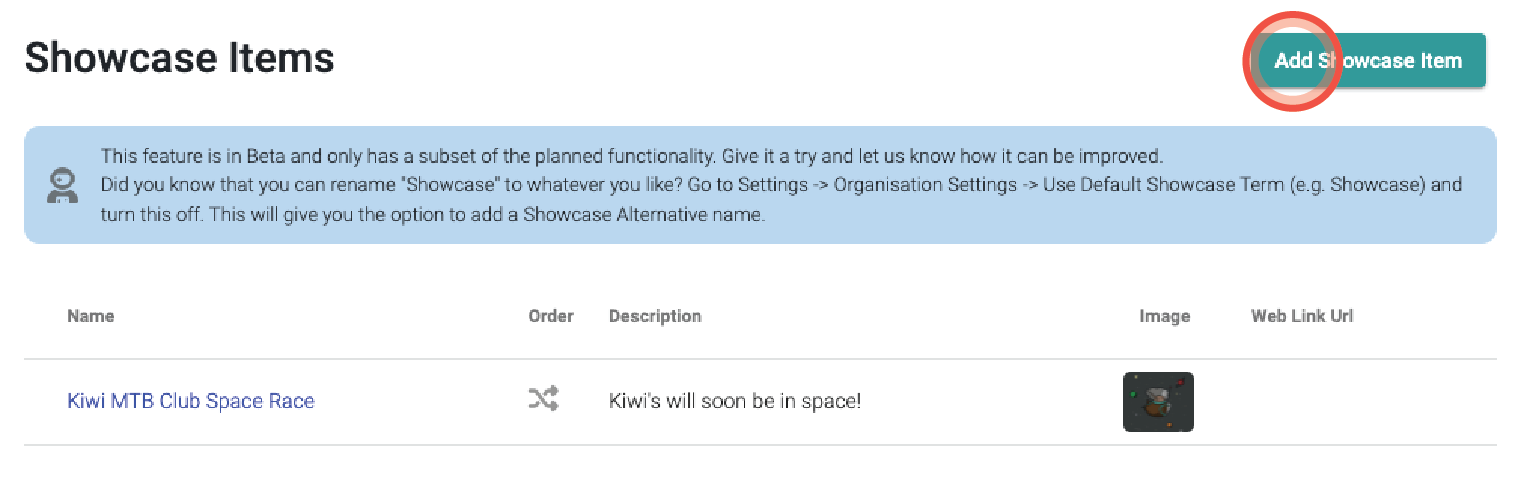Image resolution: width=1521 pixels, height=499 pixels.
Task: Click the "Kiwi's will soon be in space!" description
Action: pos(735,401)
